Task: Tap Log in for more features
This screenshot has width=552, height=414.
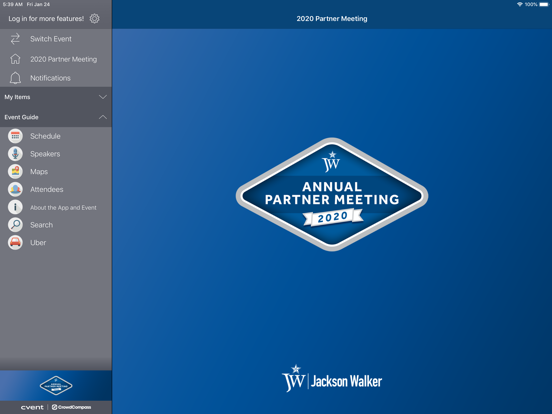Action: point(46,19)
